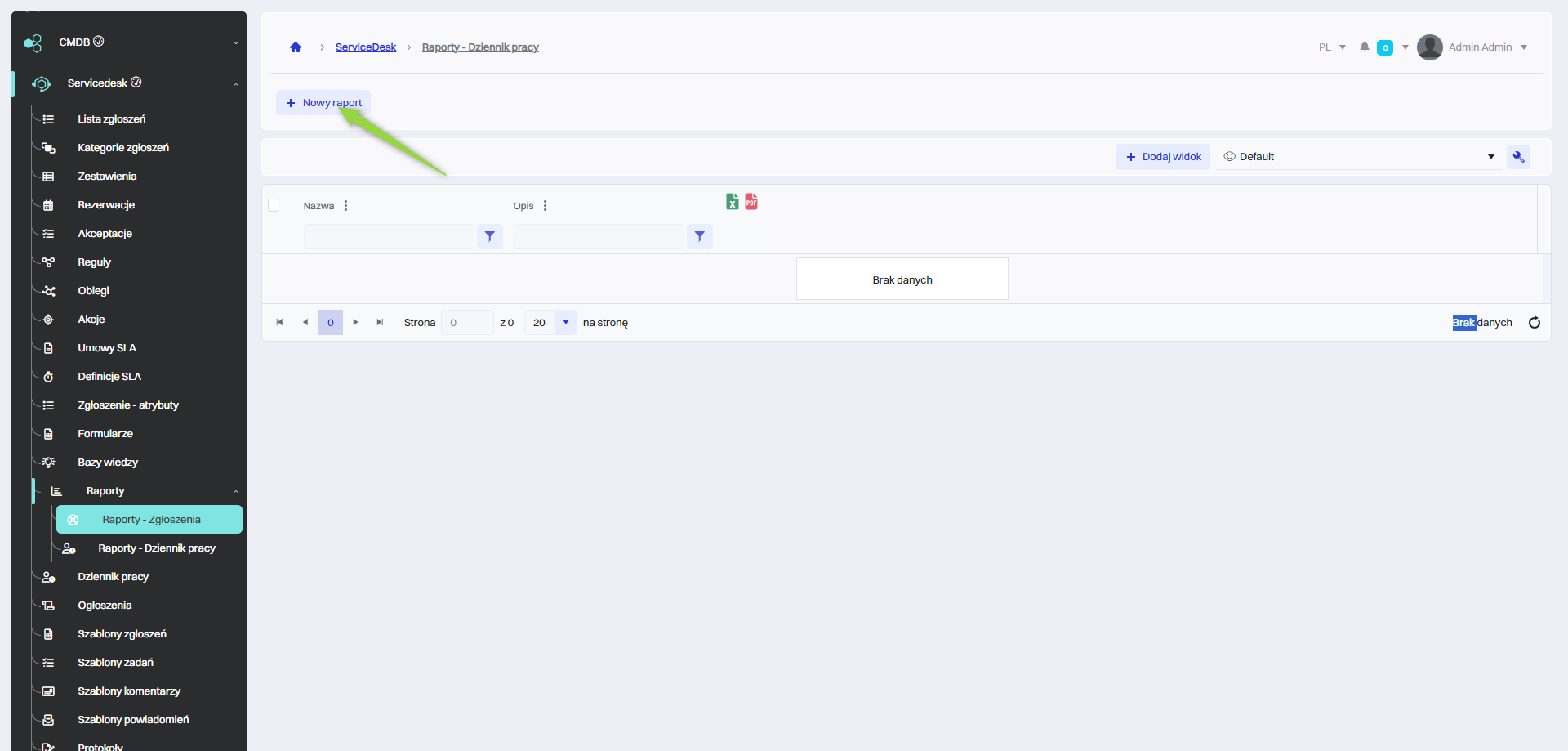The width and height of the screenshot is (1568, 751).
Task: Click the Nazwa filter text field
Action: tap(389, 237)
